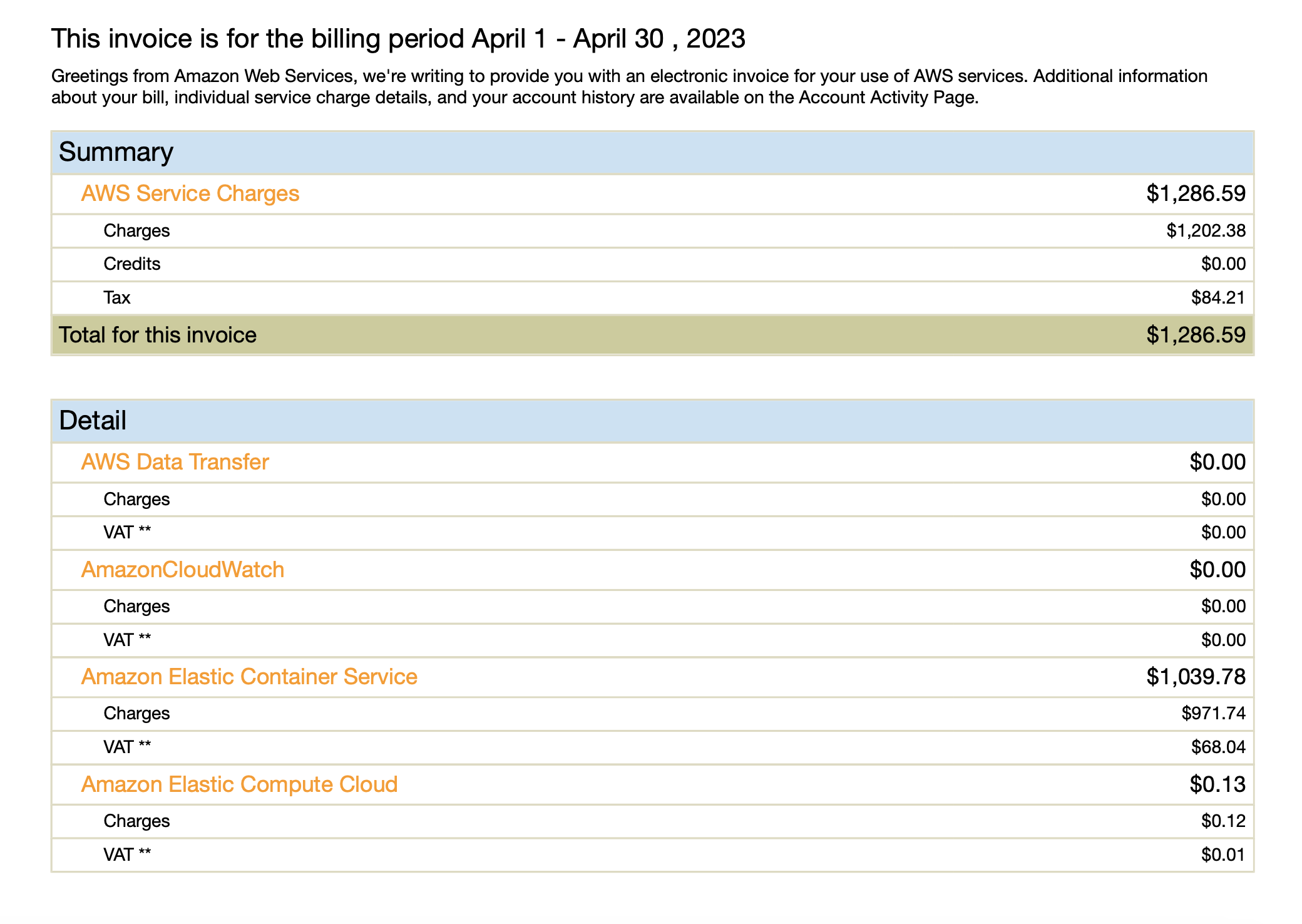Open Amazon Elastic Container Service heading
The height and width of the screenshot is (924, 1302).
(x=249, y=677)
